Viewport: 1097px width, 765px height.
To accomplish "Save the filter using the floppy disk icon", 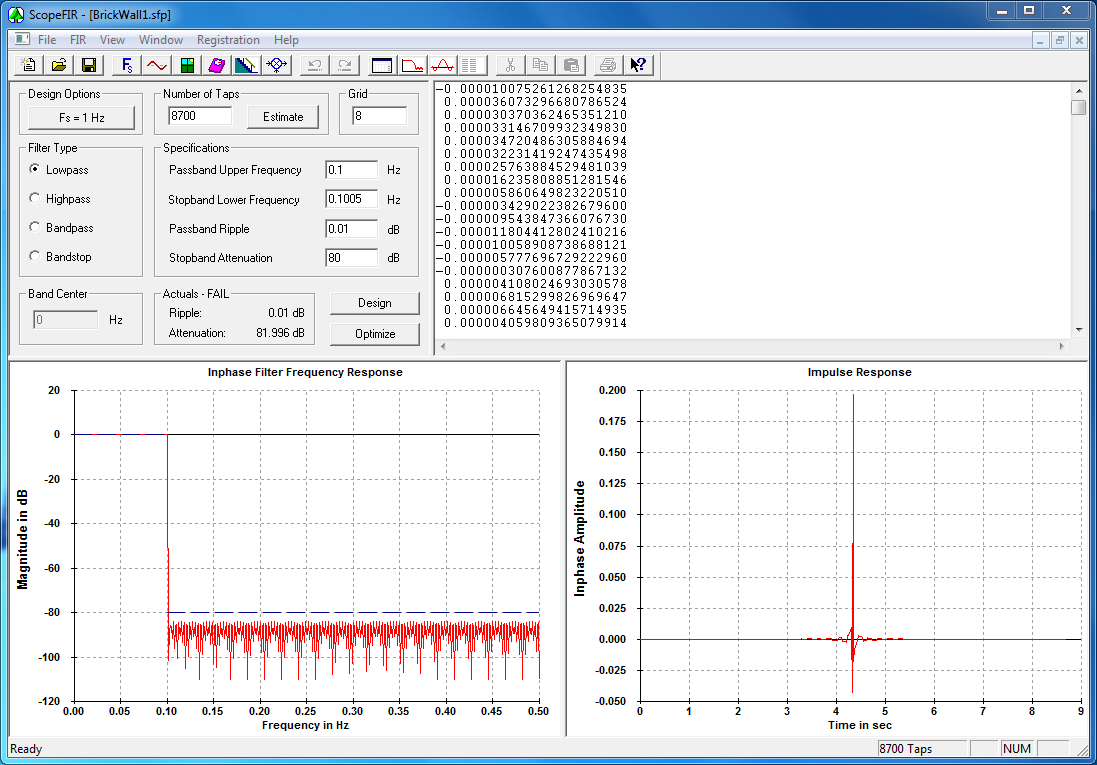I will tap(89, 65).
